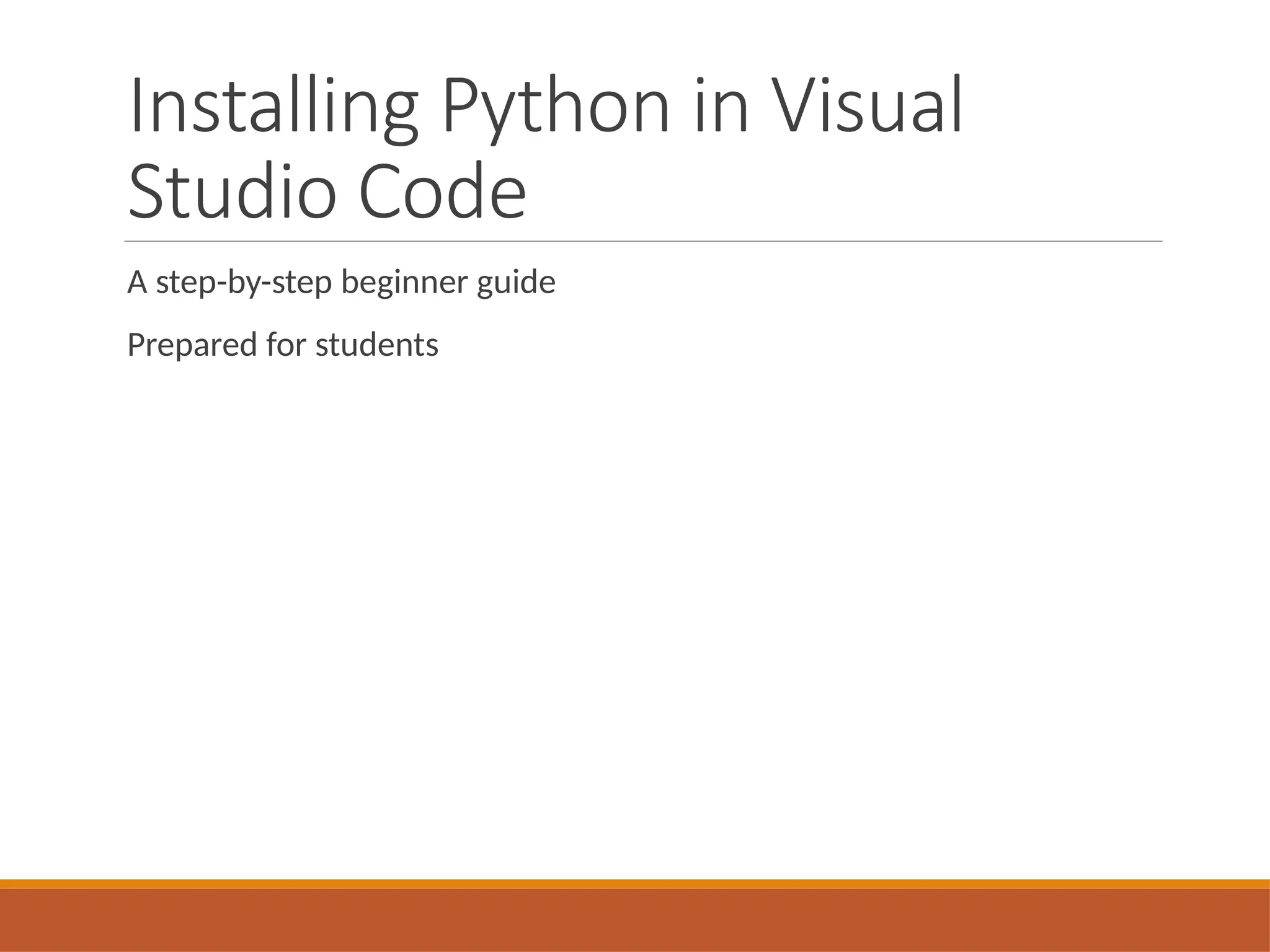Image resolution: width=1270 pixels, height=952 pixels.
Task: Click the letter "A" starting the subtitle
Action: 137,283
